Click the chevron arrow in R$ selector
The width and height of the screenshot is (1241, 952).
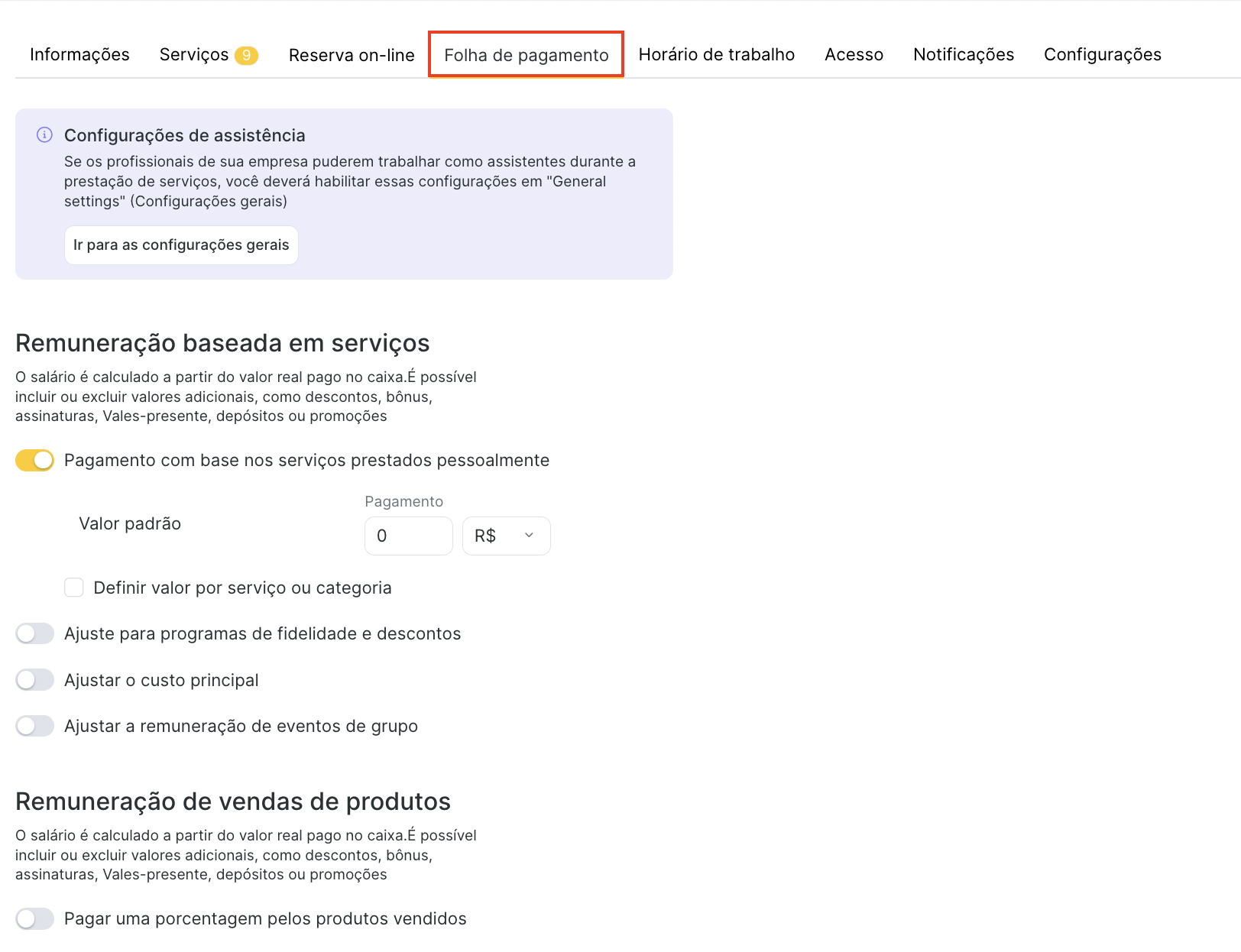click(529, 536)
